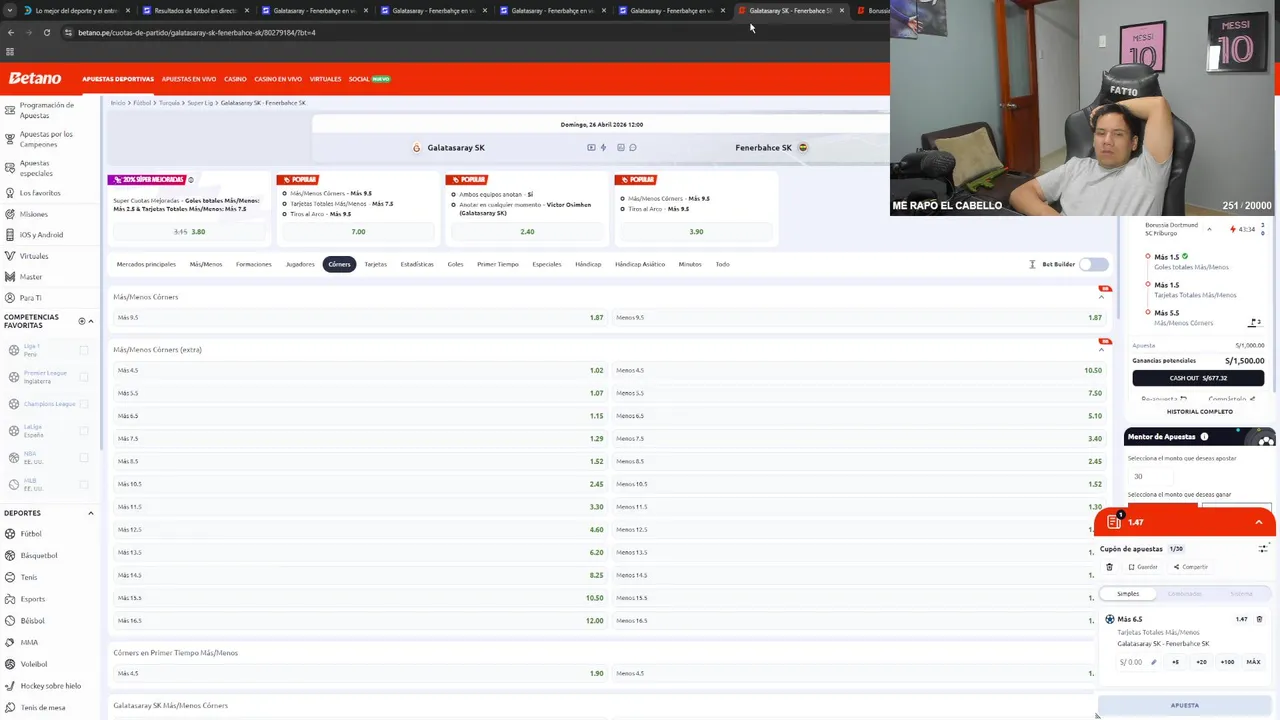The height and width of the screenshot is (720, 1280).
Task: Click the Apuesta button in bet slip
Action: (x=1184, y=705)
